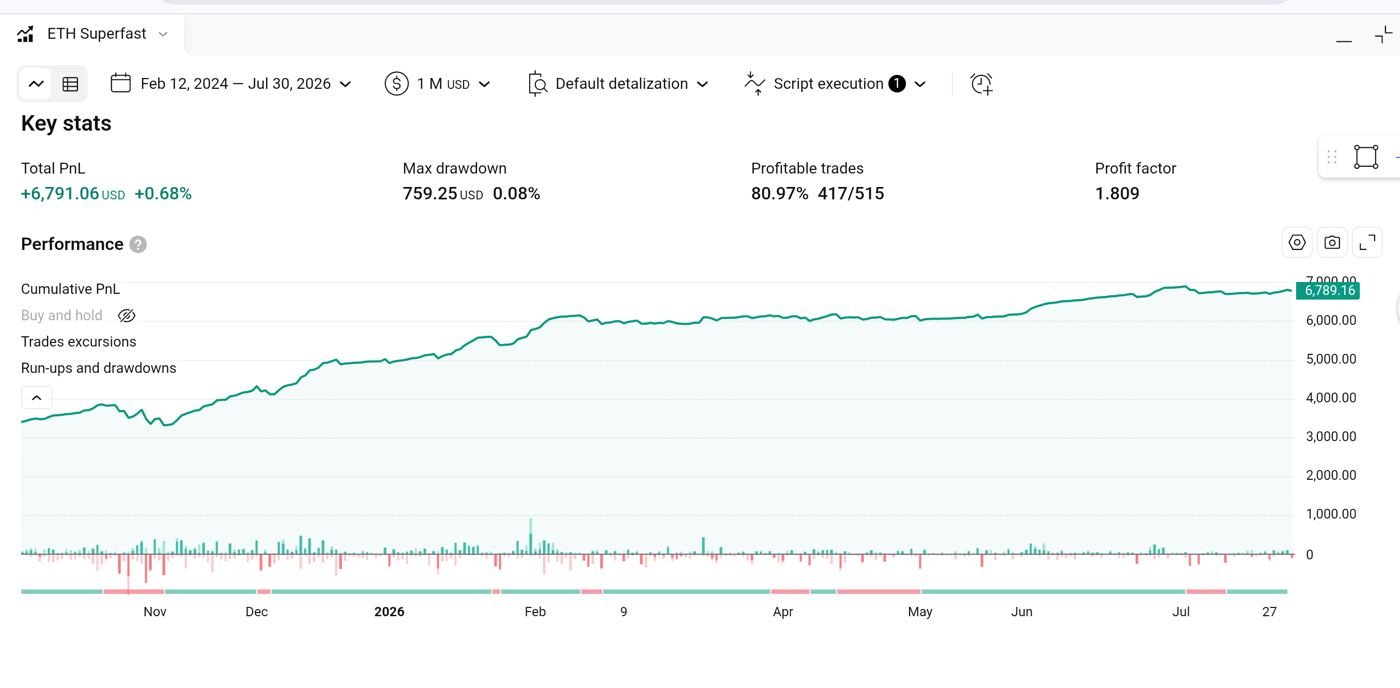Click the strategy chart icon beside ETH Superfast
Viewport: 1400px width, 688px height.
25,34
